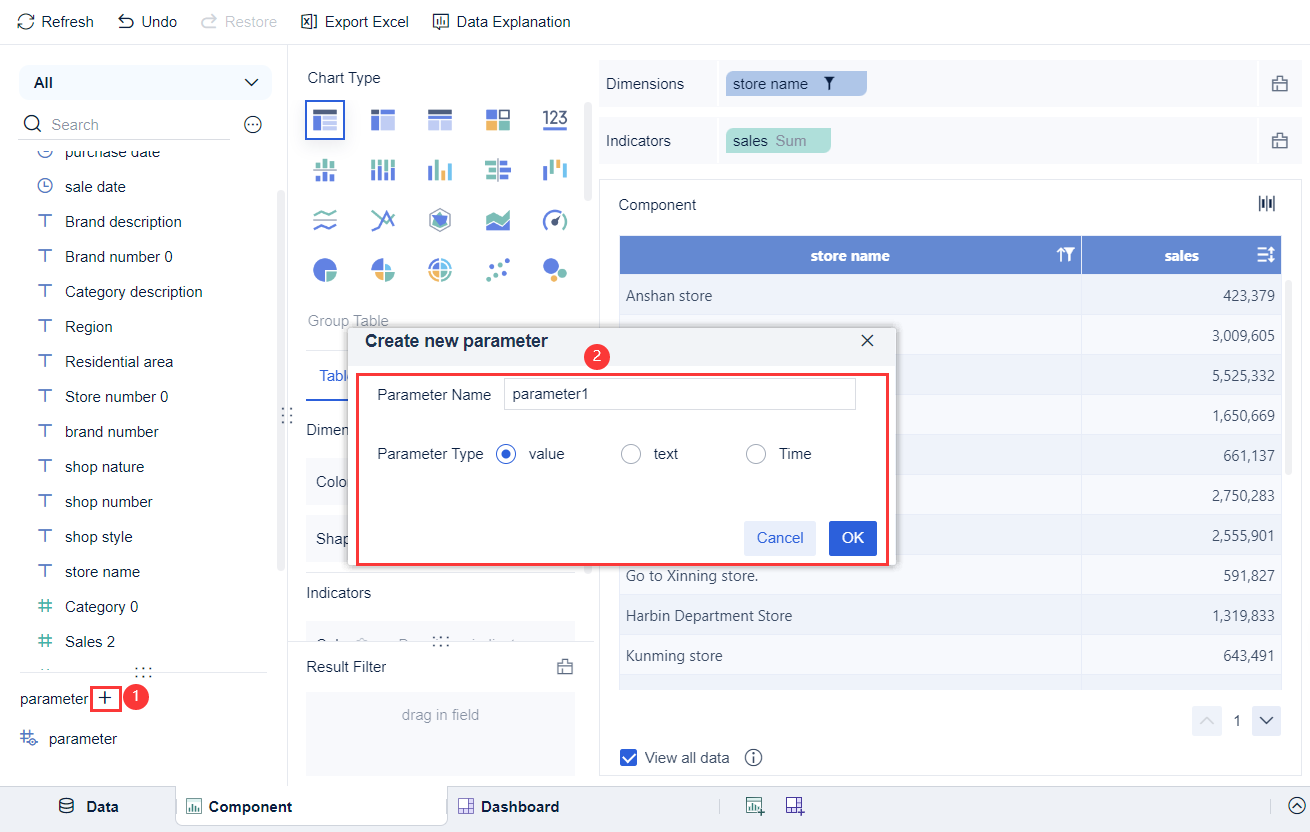This screenshot has height=832, width=1310.
Task: Select the gauge chart type
Action: click(x=555, y=219)
